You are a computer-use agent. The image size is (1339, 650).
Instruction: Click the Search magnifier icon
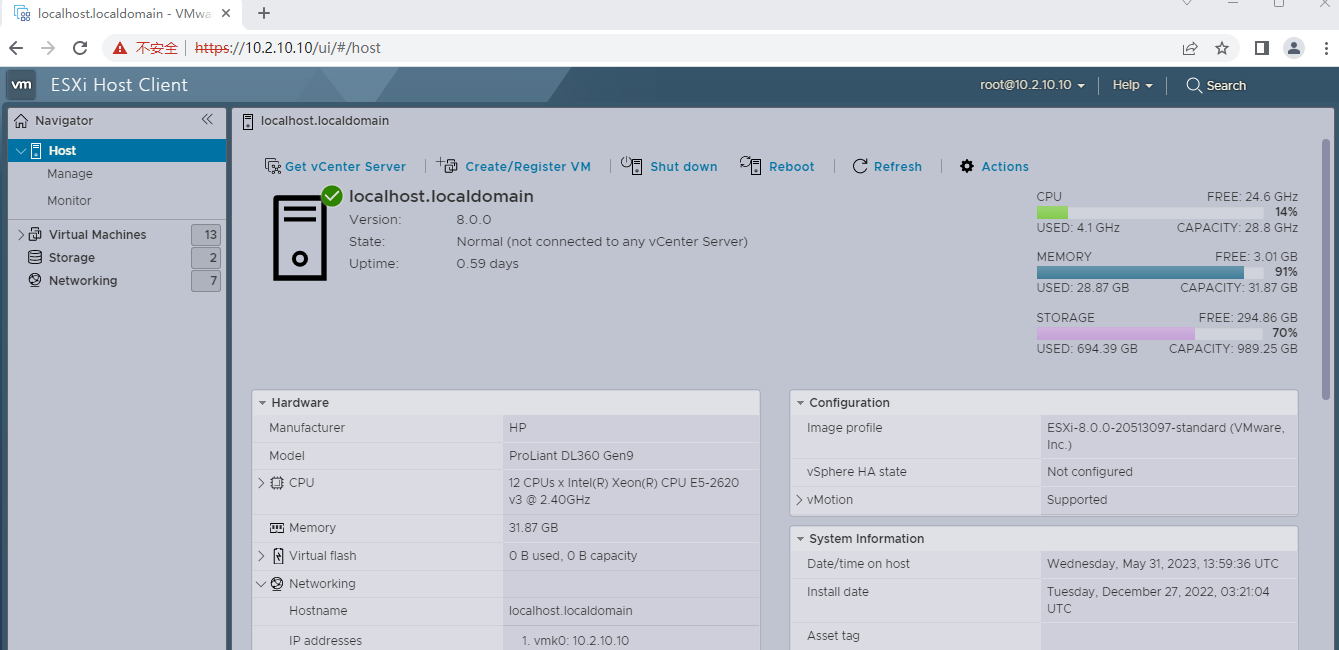pos(1194,86)
